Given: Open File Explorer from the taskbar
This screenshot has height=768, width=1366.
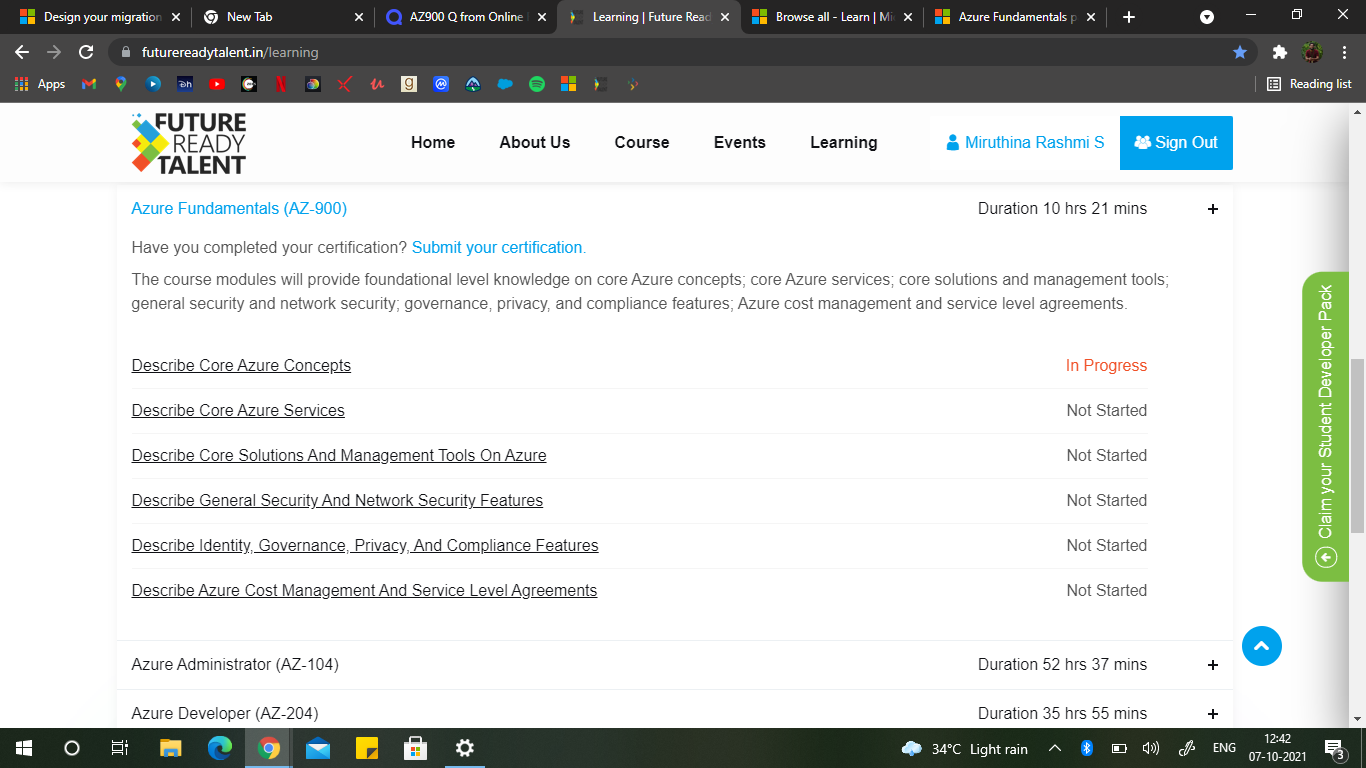Looking at the screenshot, I should pyautogui.click(x=171, y=748).
